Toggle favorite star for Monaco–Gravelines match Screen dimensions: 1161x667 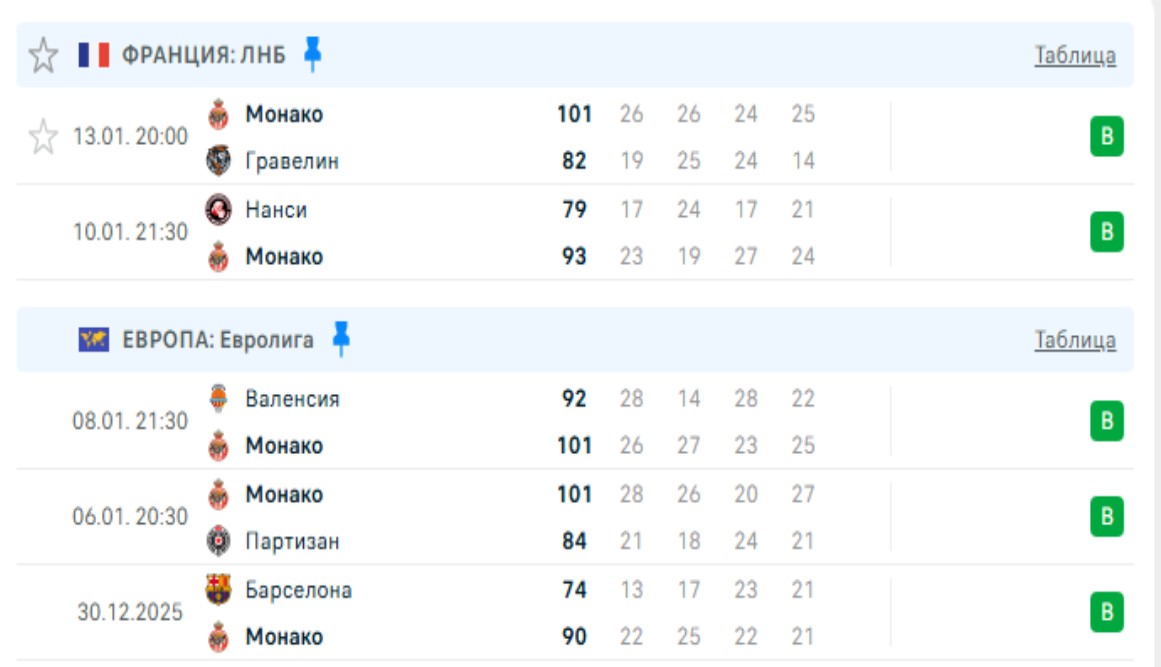pyautogui.click(x=43, y=136)
